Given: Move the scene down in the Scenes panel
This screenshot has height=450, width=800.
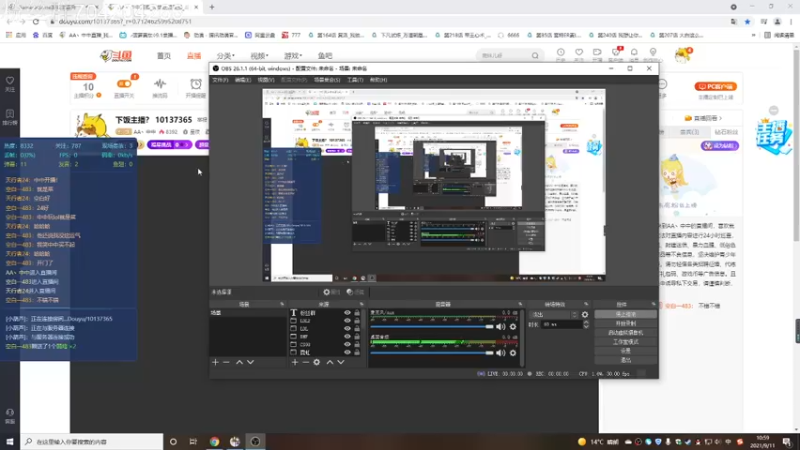Looking at the screenshot, I should [251, 362].
